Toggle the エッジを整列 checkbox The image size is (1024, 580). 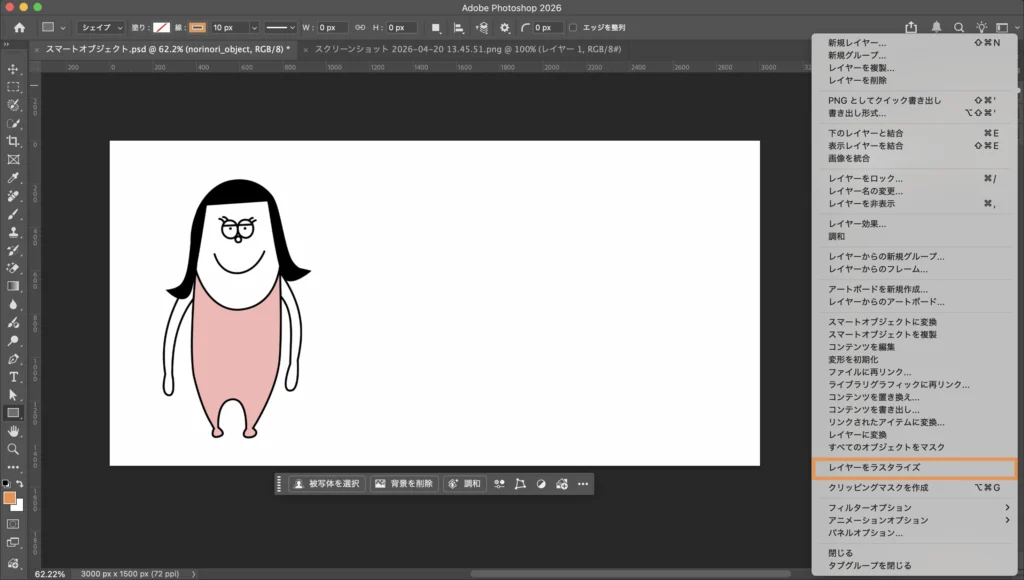573,27
